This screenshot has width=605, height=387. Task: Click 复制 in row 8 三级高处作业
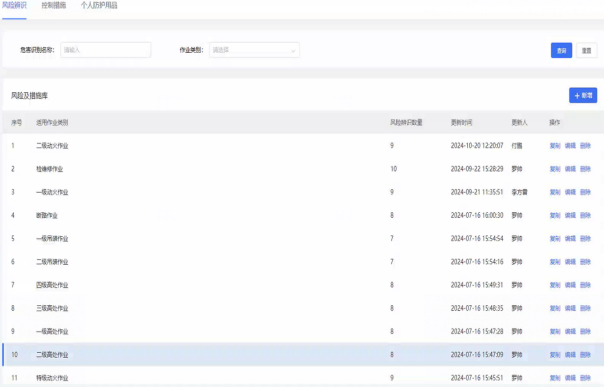tap(555, 308)
